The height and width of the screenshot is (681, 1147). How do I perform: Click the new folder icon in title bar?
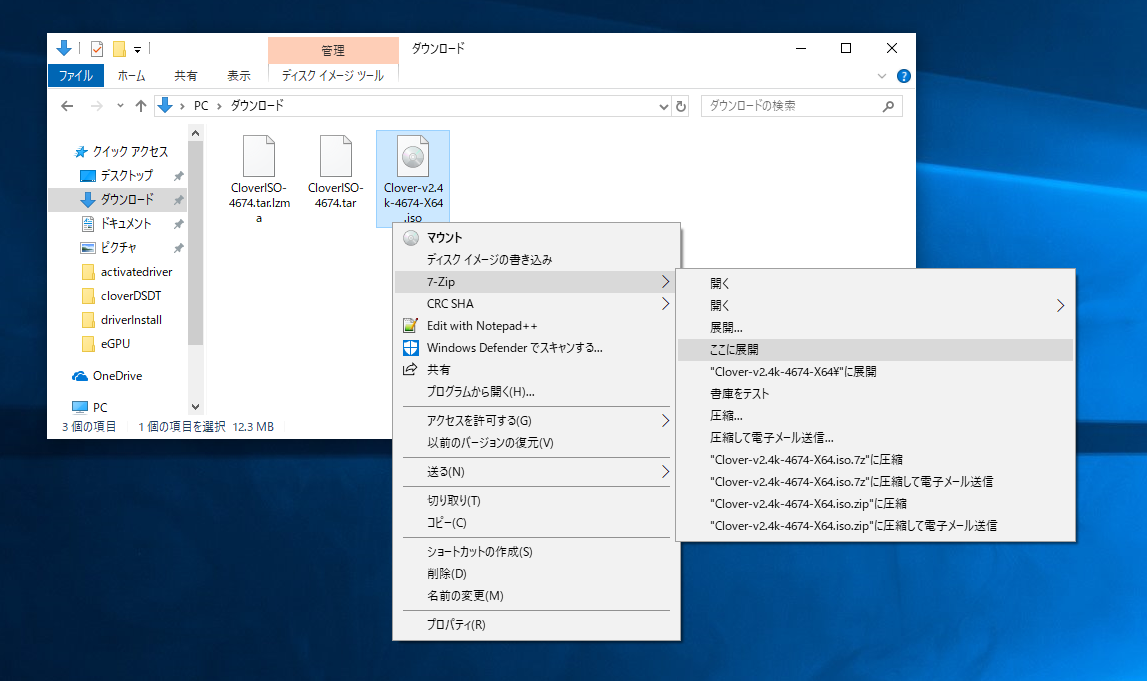[x=119, y=49]
